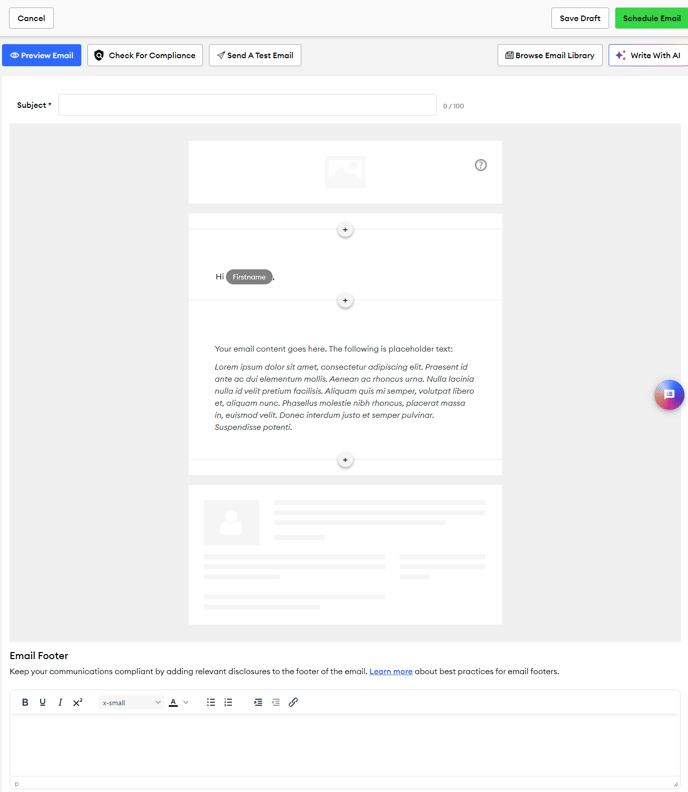Increase indent in footer editor

point(258,703)
